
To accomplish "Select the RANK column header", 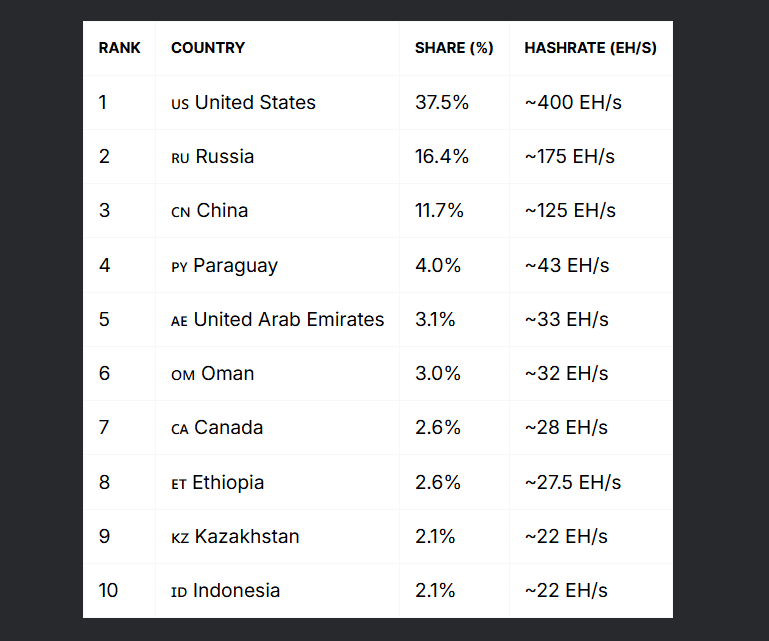I will tap(119, 48).
